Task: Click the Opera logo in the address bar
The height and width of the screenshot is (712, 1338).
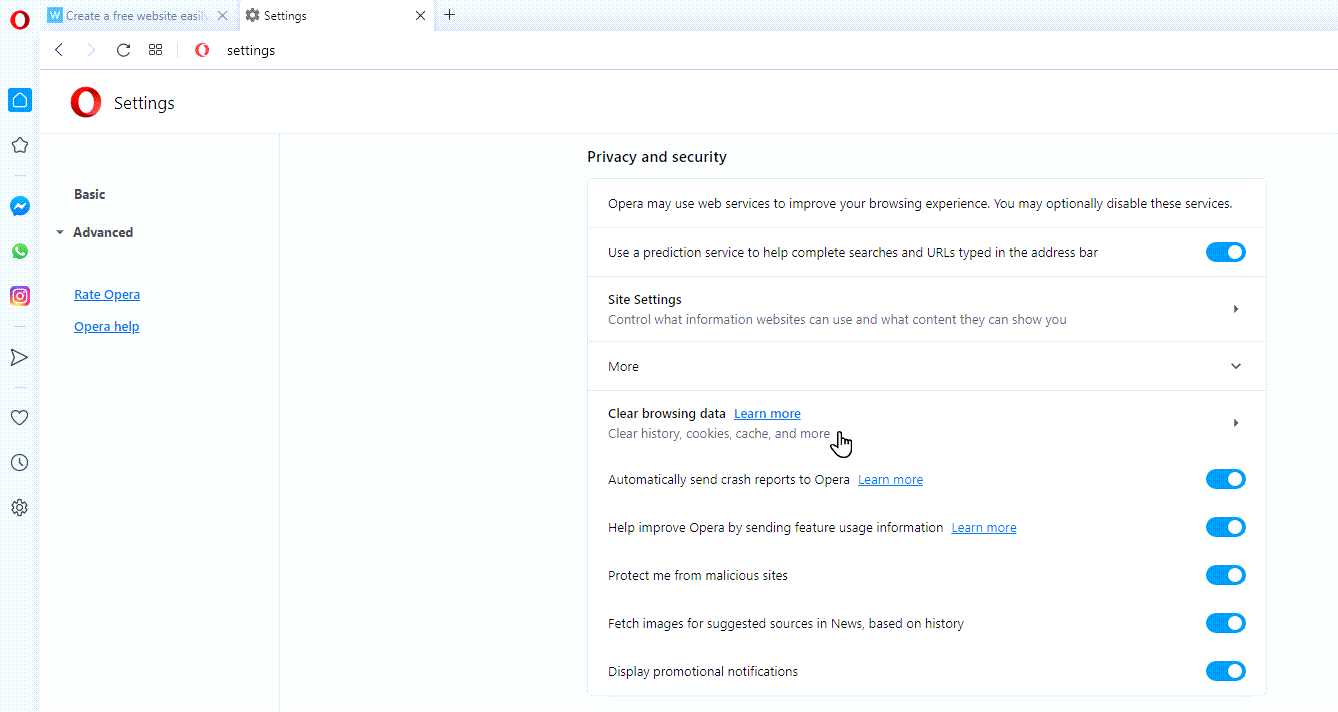Action: tap(203, 50)
